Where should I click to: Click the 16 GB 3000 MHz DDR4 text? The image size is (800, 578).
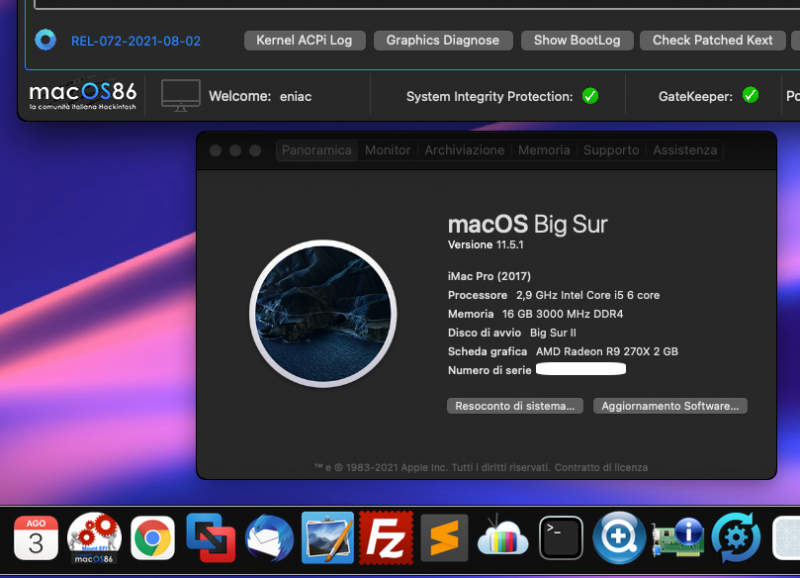(563, 314)
